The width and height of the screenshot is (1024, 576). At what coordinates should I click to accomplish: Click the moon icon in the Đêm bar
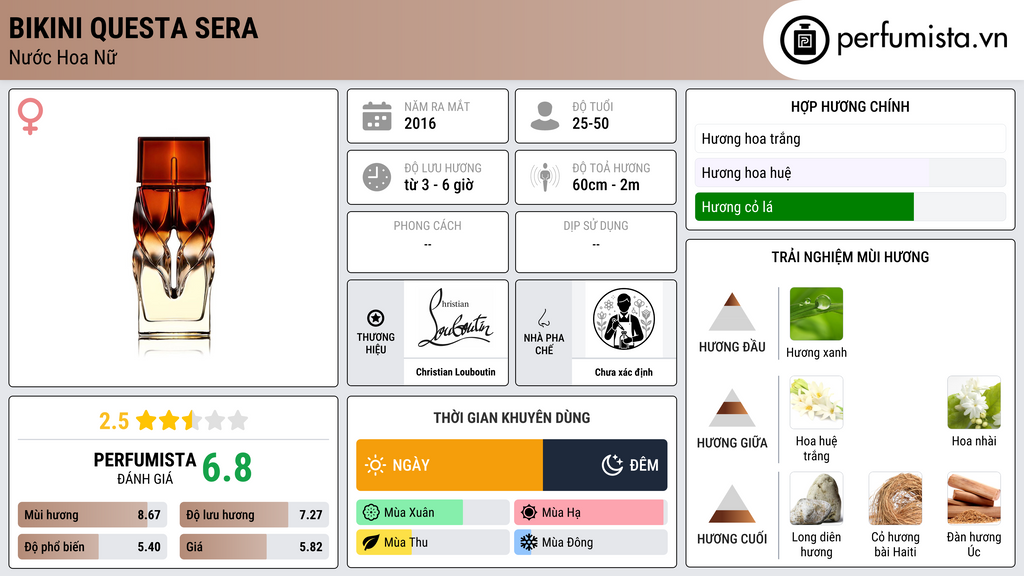pyautogui.click(x=612, y=465)
